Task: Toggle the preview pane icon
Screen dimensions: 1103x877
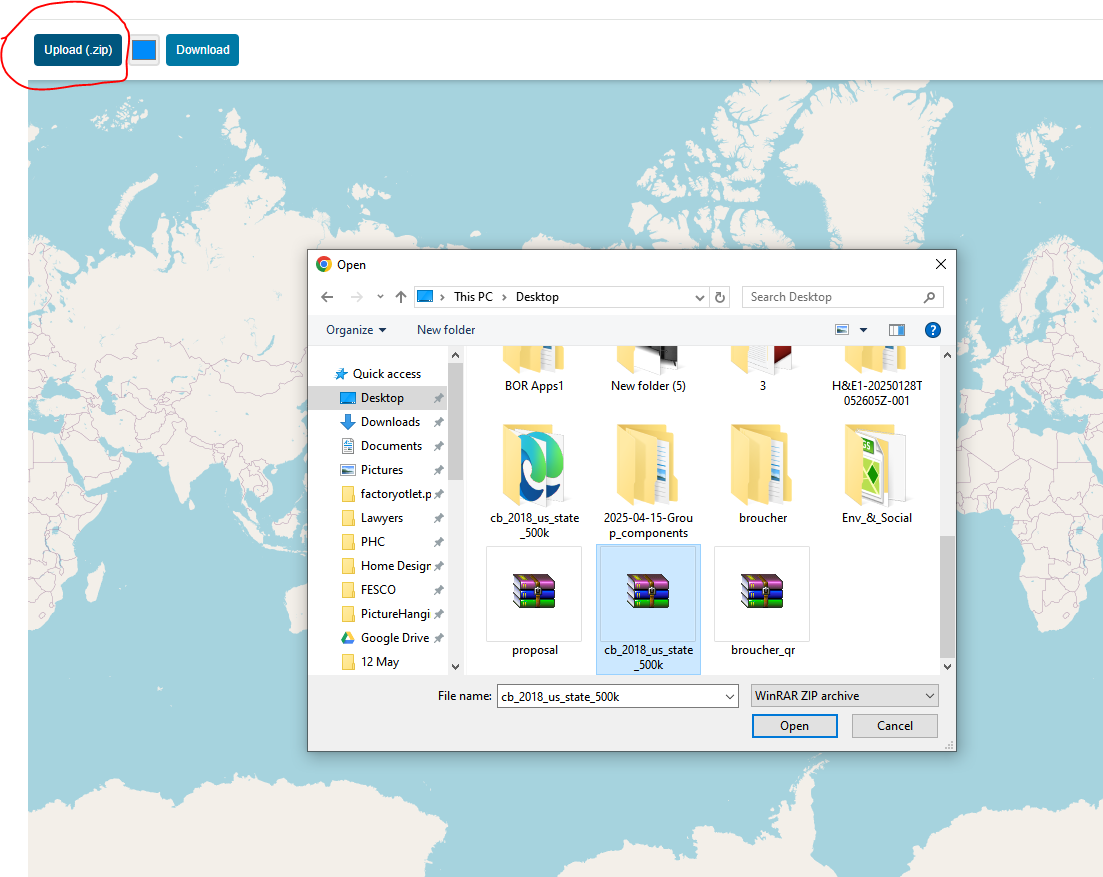Action: tap(896, 329)
